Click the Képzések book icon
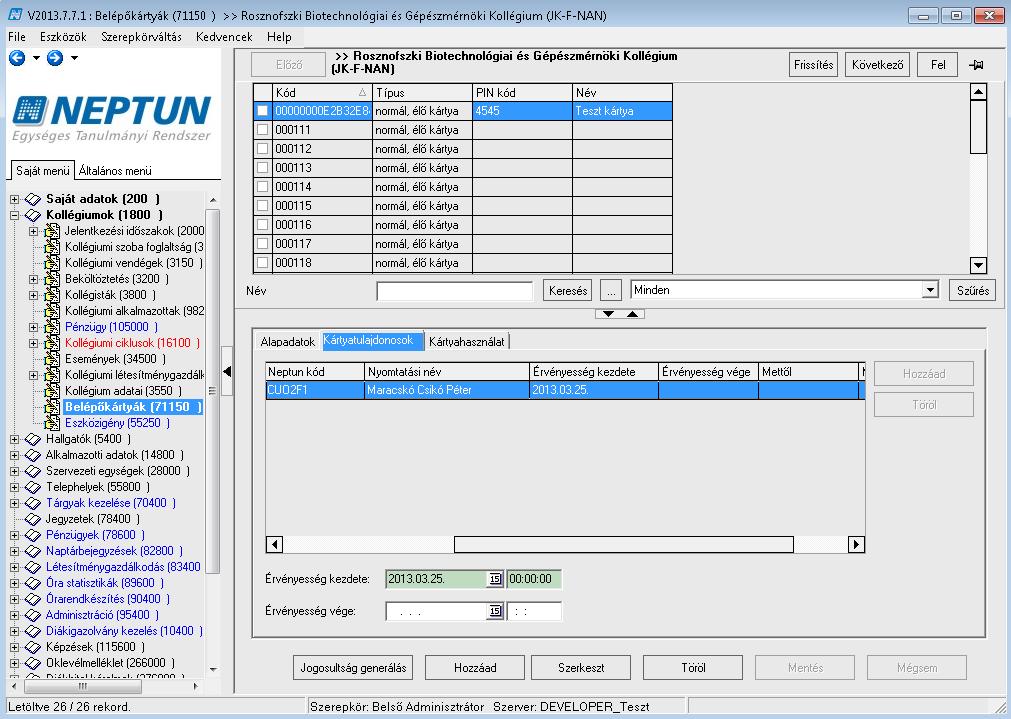 coord(33,647)
